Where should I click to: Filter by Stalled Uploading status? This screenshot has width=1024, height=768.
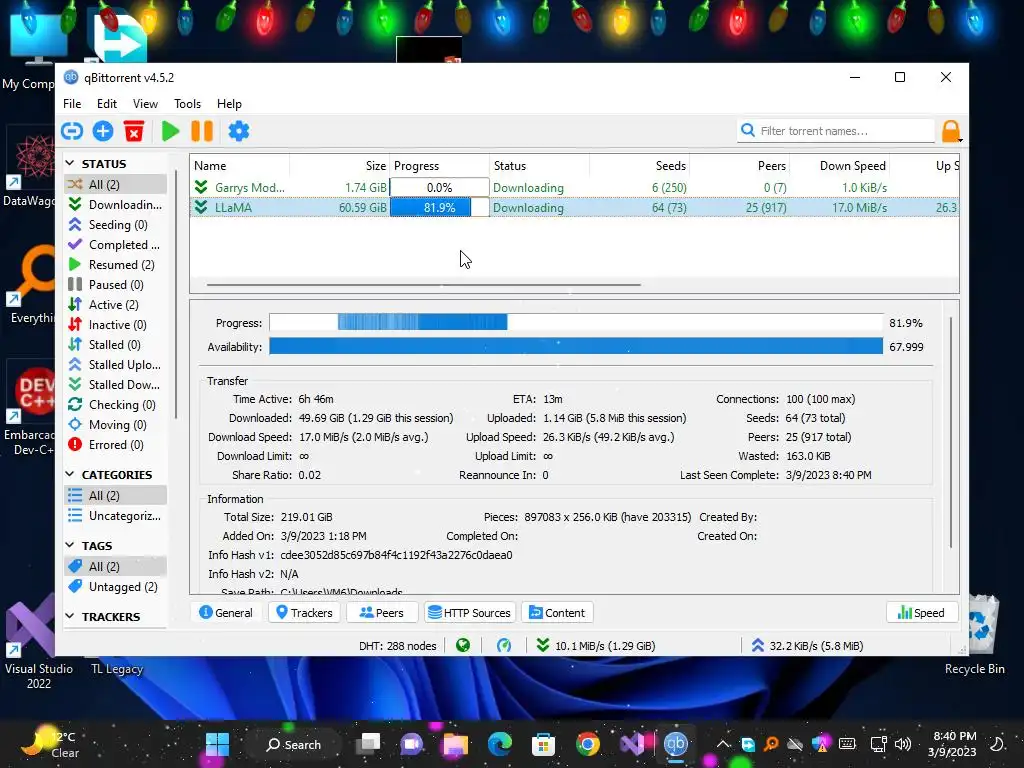click(116, 364)
